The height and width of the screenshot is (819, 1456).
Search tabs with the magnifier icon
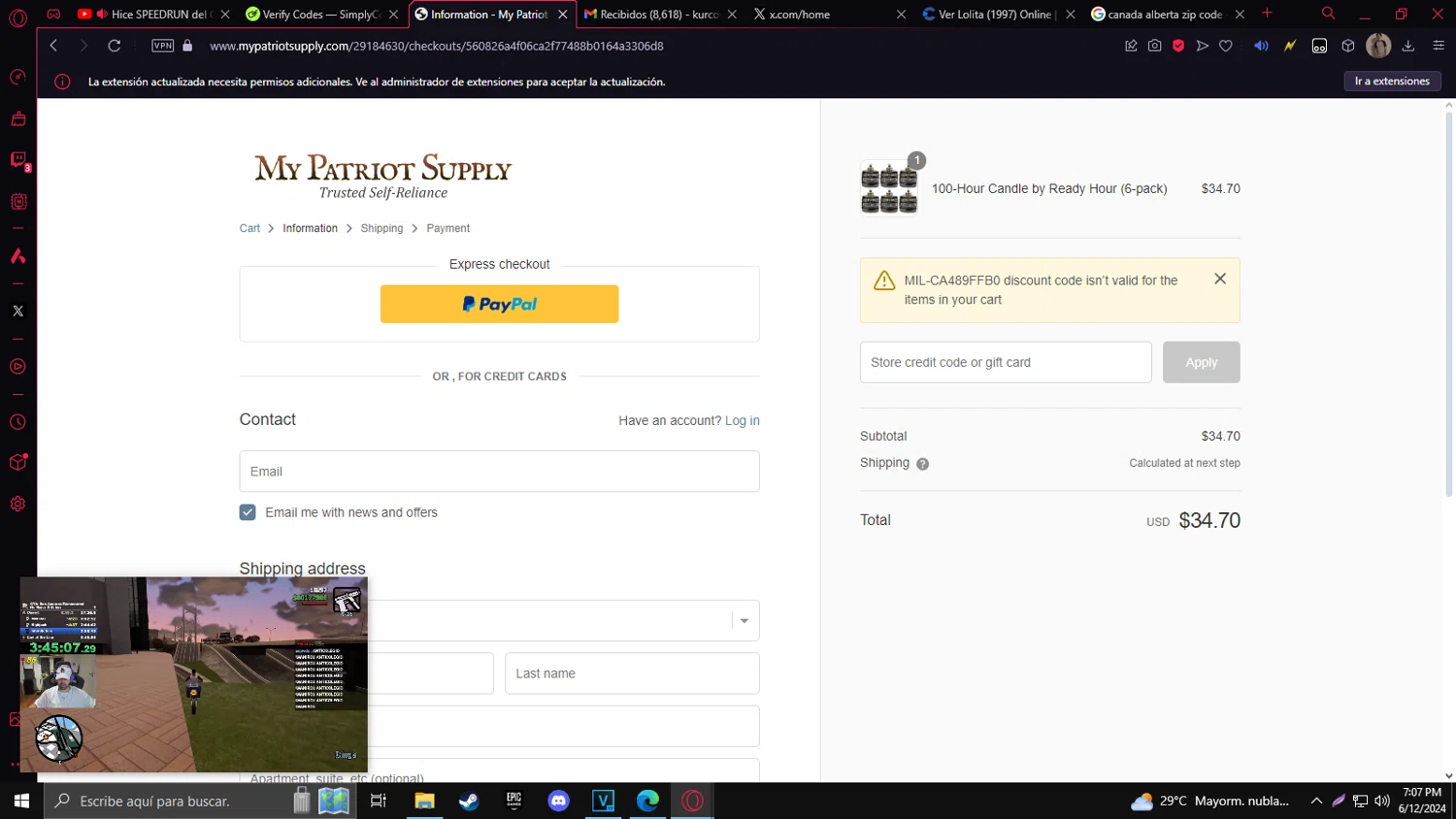(x=1328, y=14)
